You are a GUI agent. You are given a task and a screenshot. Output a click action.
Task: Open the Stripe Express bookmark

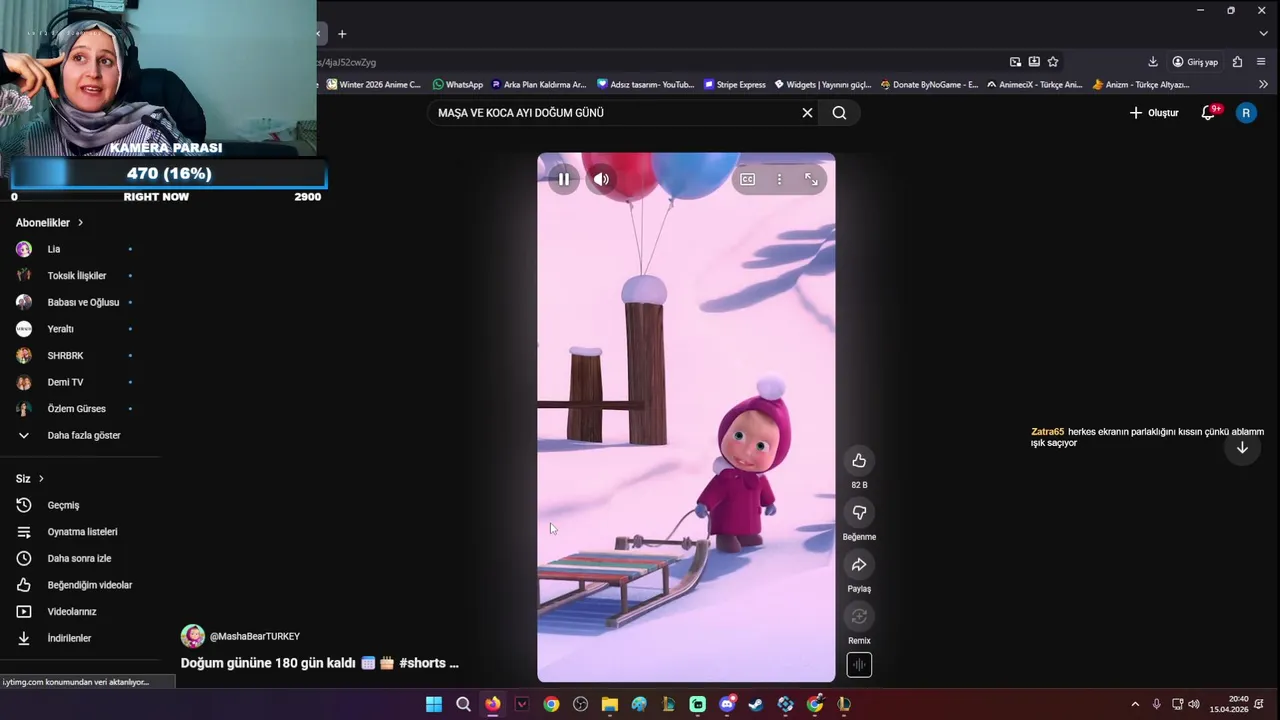735,85
